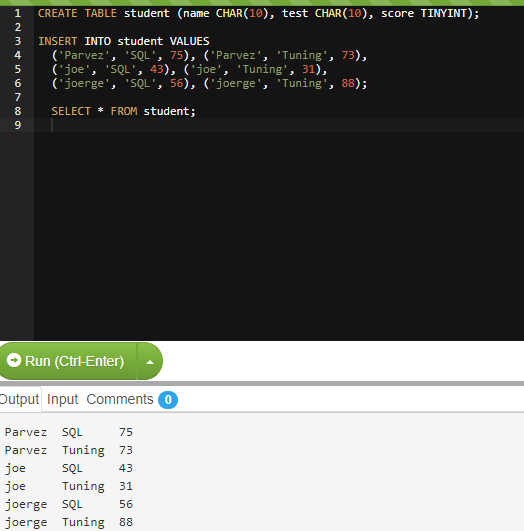Click output row 'Parvez SQL 75'
Viewport: 524px width, 531px height.
pyautogui.click(x=69, y=432)
